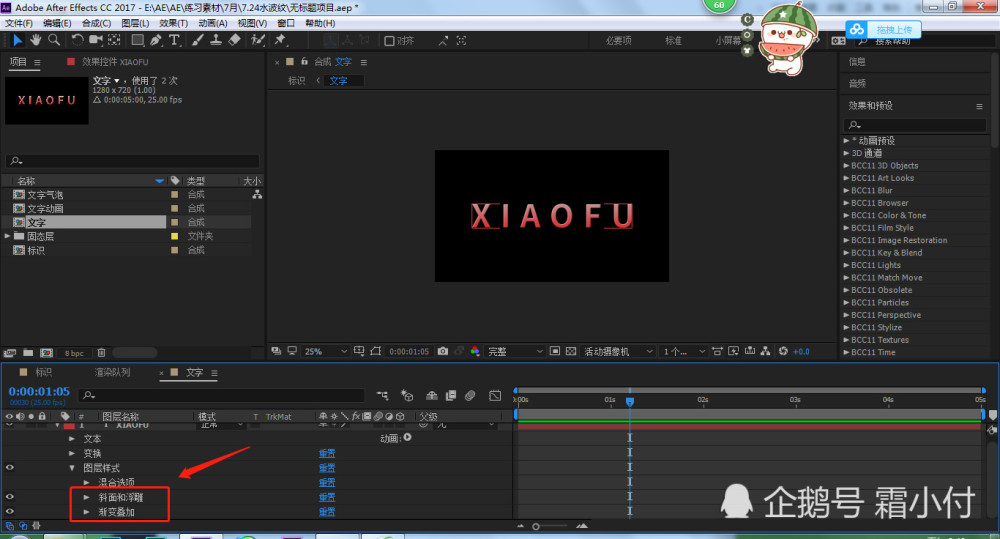Image resolution: width=1000 pixels, height=539 pixels.
Task: Open the 编辑(E) menu
Action: click(57, 23)
